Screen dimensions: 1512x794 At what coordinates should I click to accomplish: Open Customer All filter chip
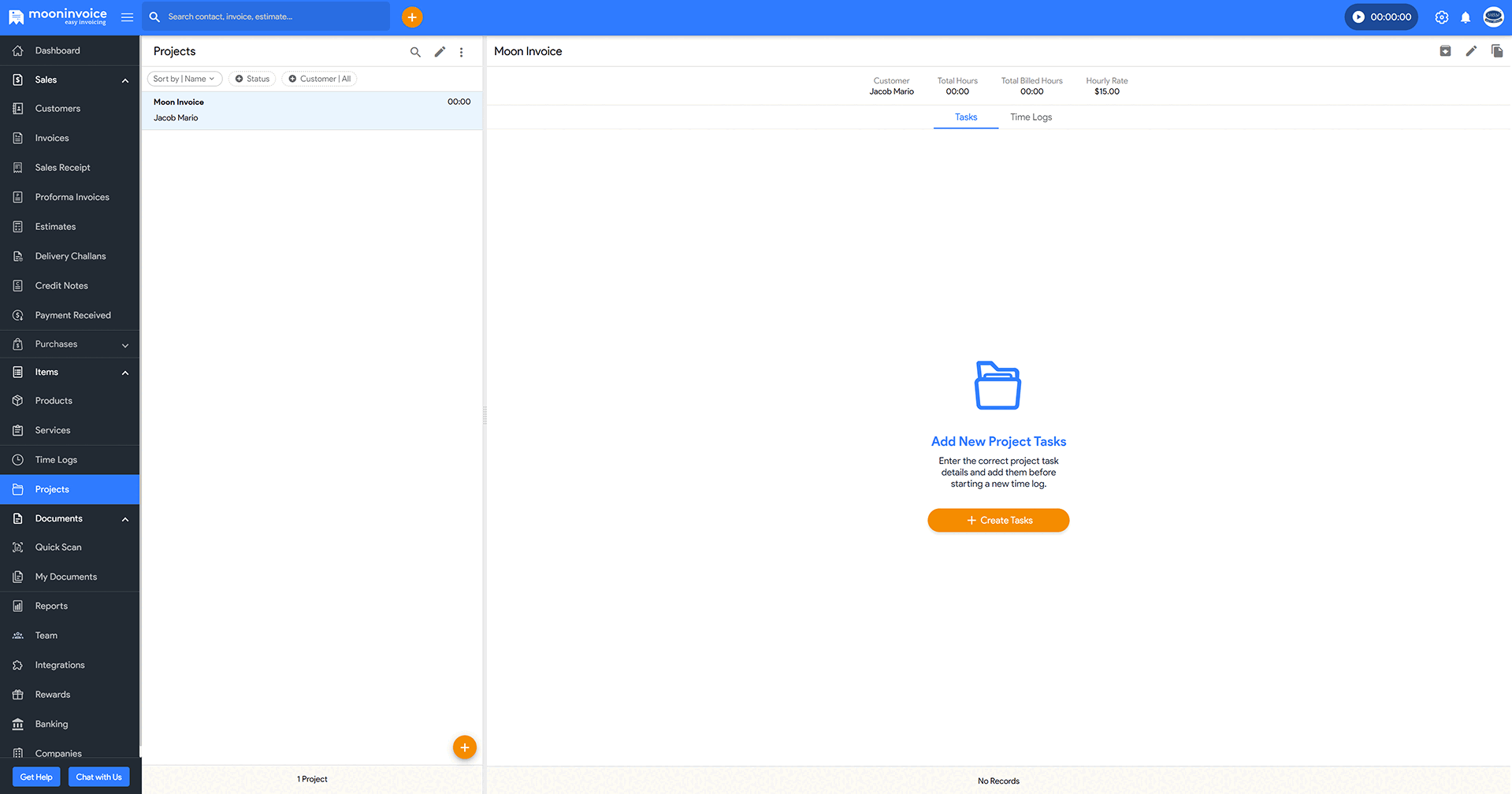coord(319,79)
